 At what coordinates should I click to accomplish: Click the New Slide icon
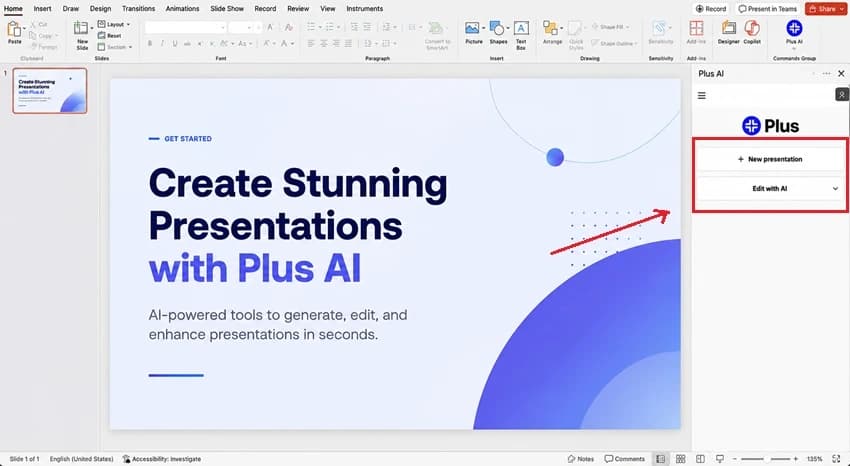pos(81,29)
